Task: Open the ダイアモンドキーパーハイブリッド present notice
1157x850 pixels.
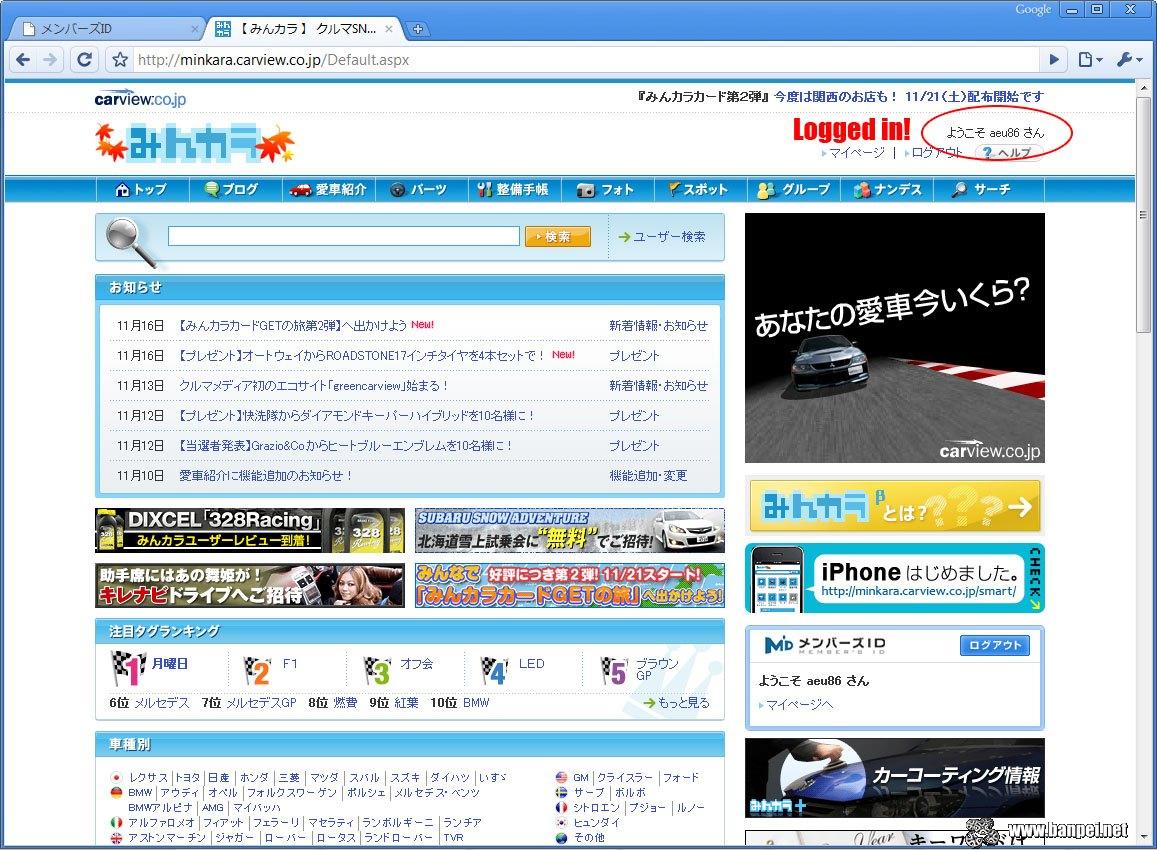Action: [357, 416]
